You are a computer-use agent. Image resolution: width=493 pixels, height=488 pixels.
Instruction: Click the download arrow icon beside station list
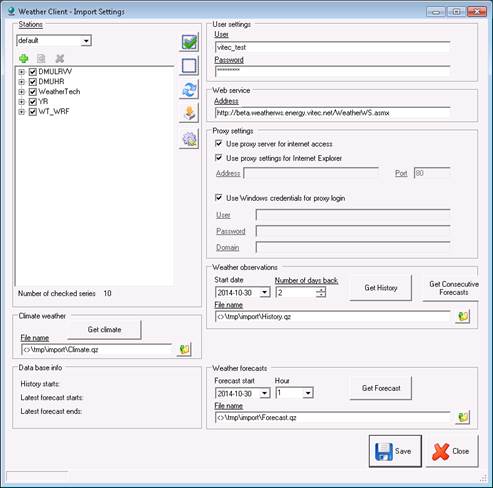click(189, 113)
